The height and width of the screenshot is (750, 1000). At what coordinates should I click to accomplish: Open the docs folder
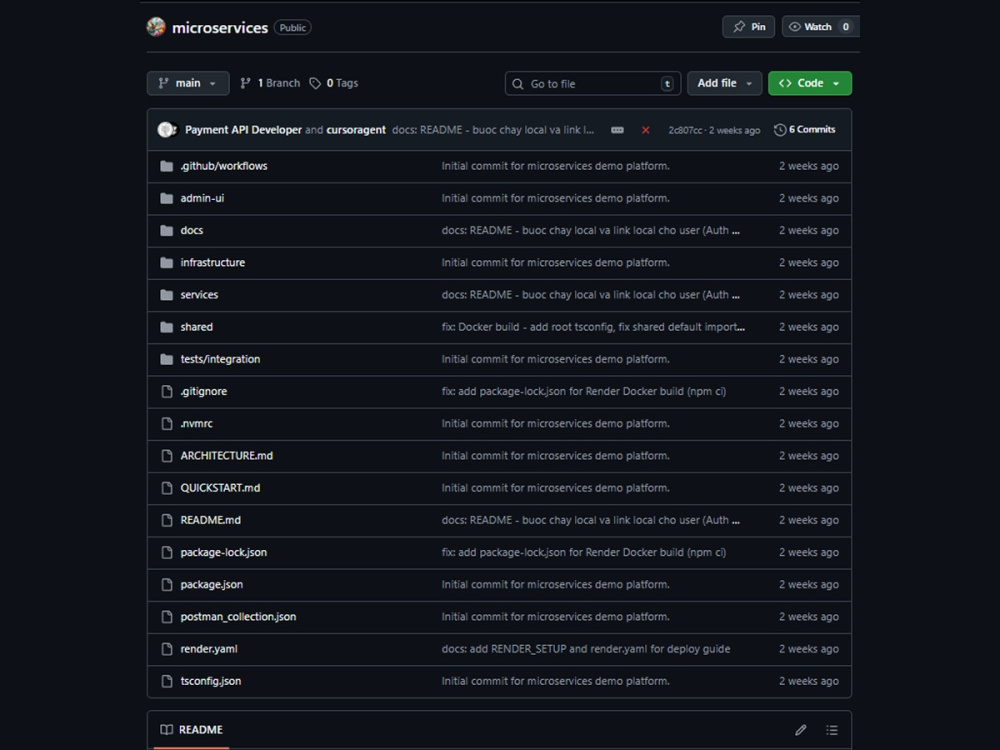click(191, 230)
